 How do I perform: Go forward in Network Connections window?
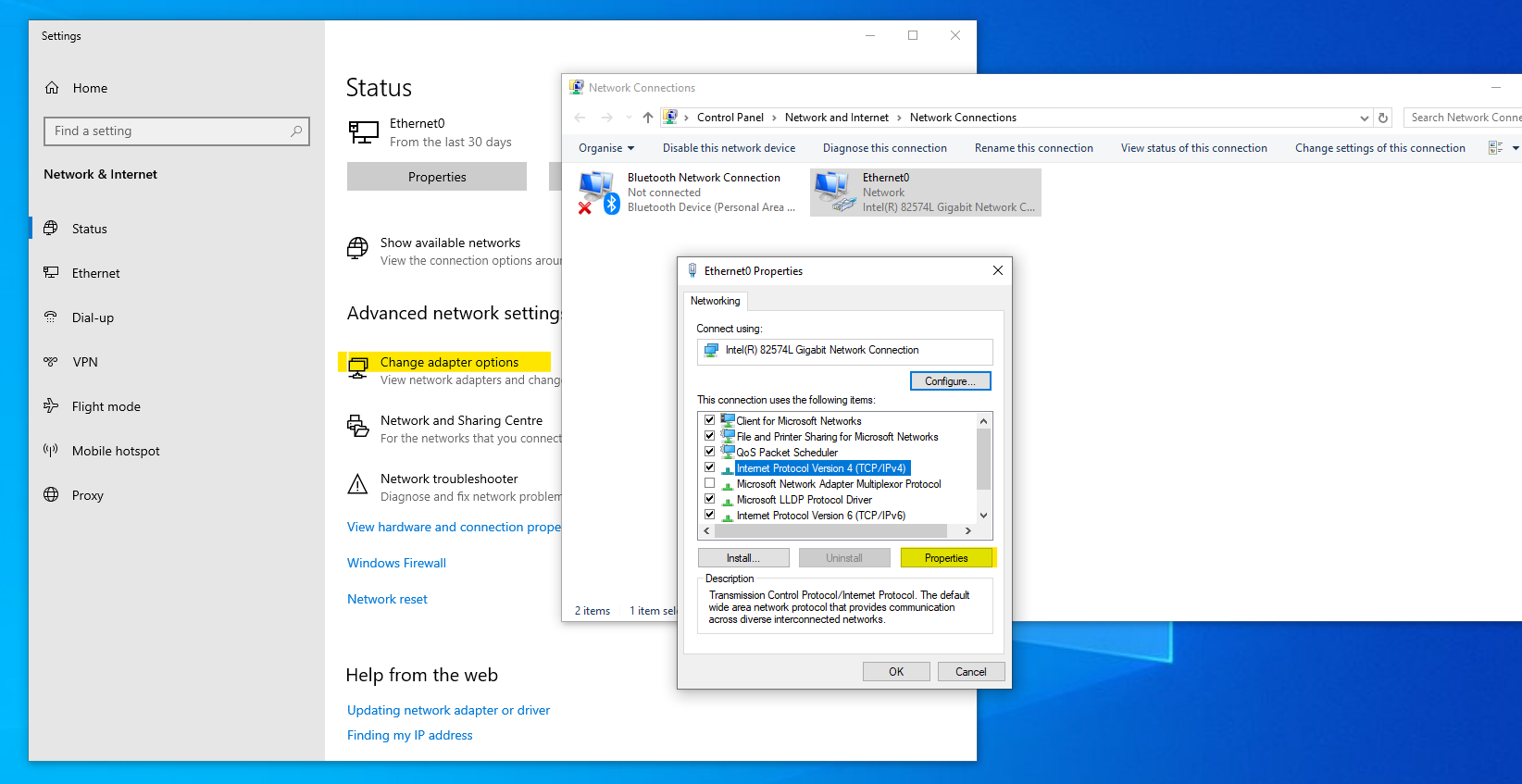(x=606, y=118)
